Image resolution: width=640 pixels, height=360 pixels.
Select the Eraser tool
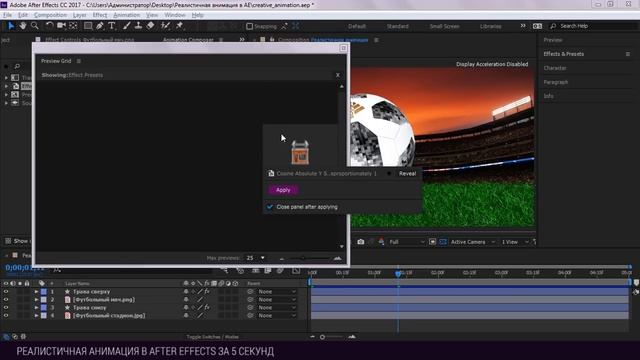(151, 26)
